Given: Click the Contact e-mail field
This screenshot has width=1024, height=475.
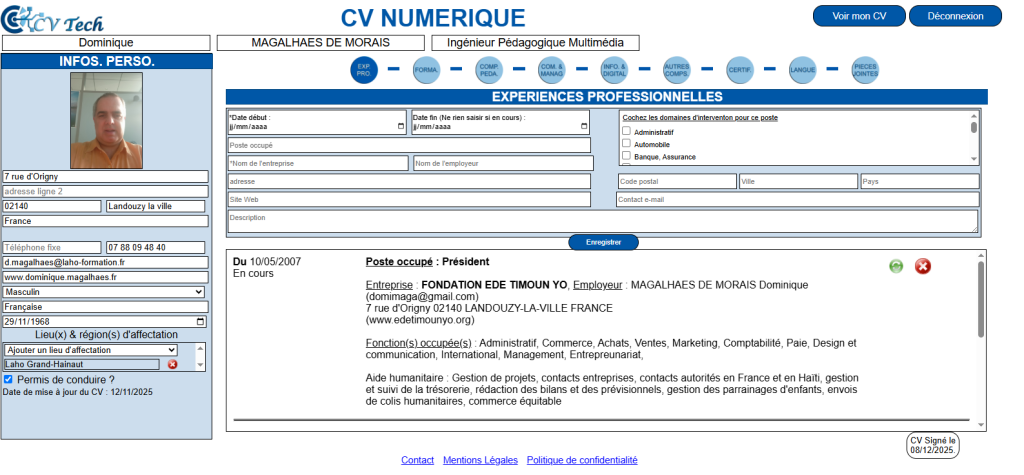Looking at the screenshot, I should pyautogui.click(x=797, y=199).
